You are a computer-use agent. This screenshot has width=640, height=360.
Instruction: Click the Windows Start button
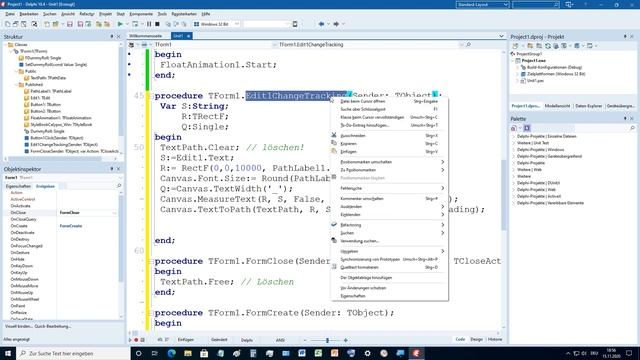tap(8, 353)
